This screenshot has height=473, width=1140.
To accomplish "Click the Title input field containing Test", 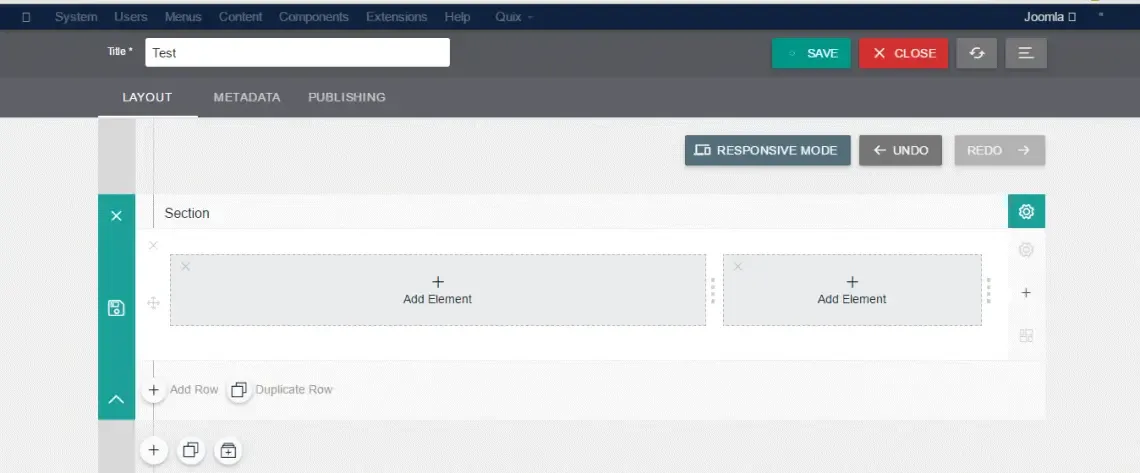I will 297,52.
